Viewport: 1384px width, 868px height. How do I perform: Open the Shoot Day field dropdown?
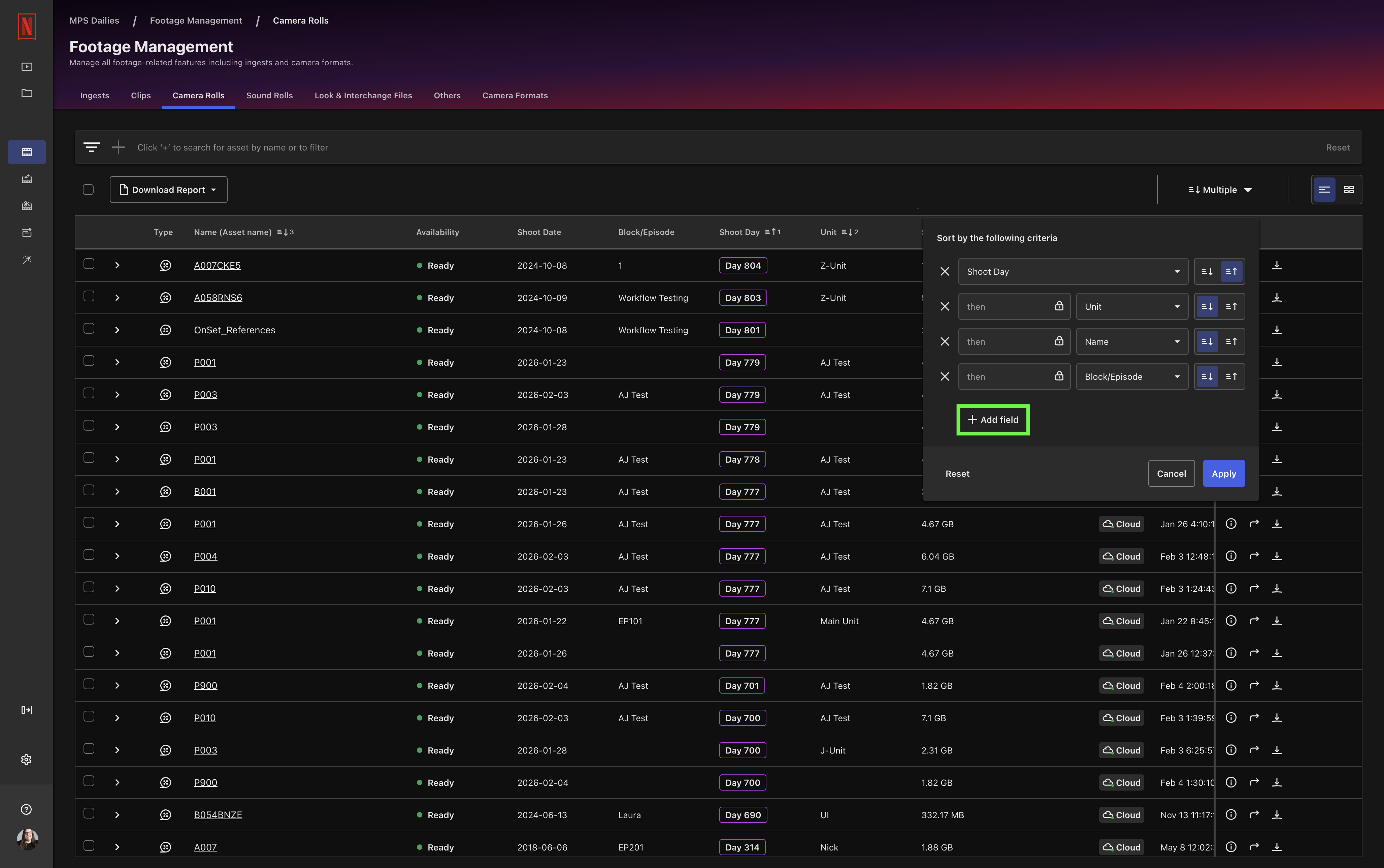[x=1072, y=271]
